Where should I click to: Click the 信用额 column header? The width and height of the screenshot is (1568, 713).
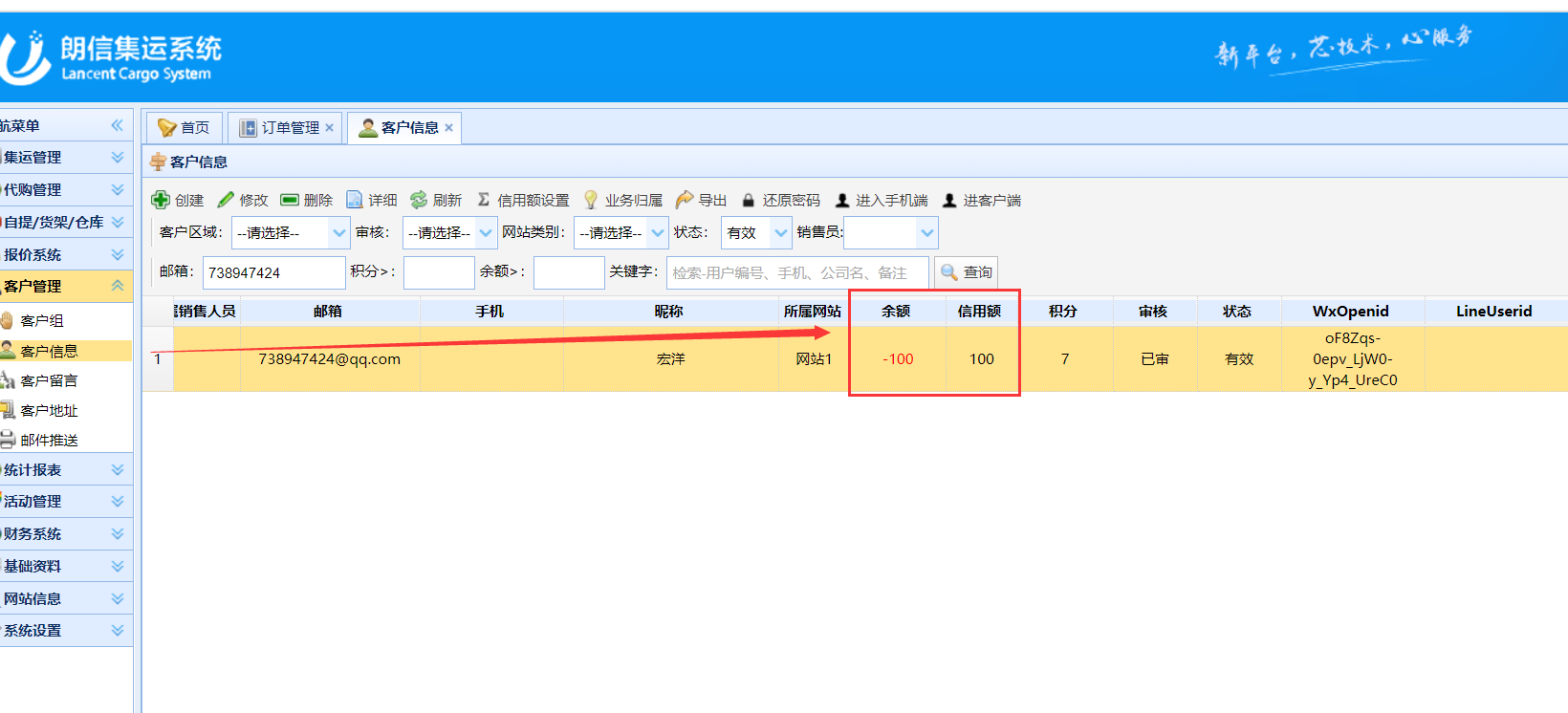pos(980,312)
